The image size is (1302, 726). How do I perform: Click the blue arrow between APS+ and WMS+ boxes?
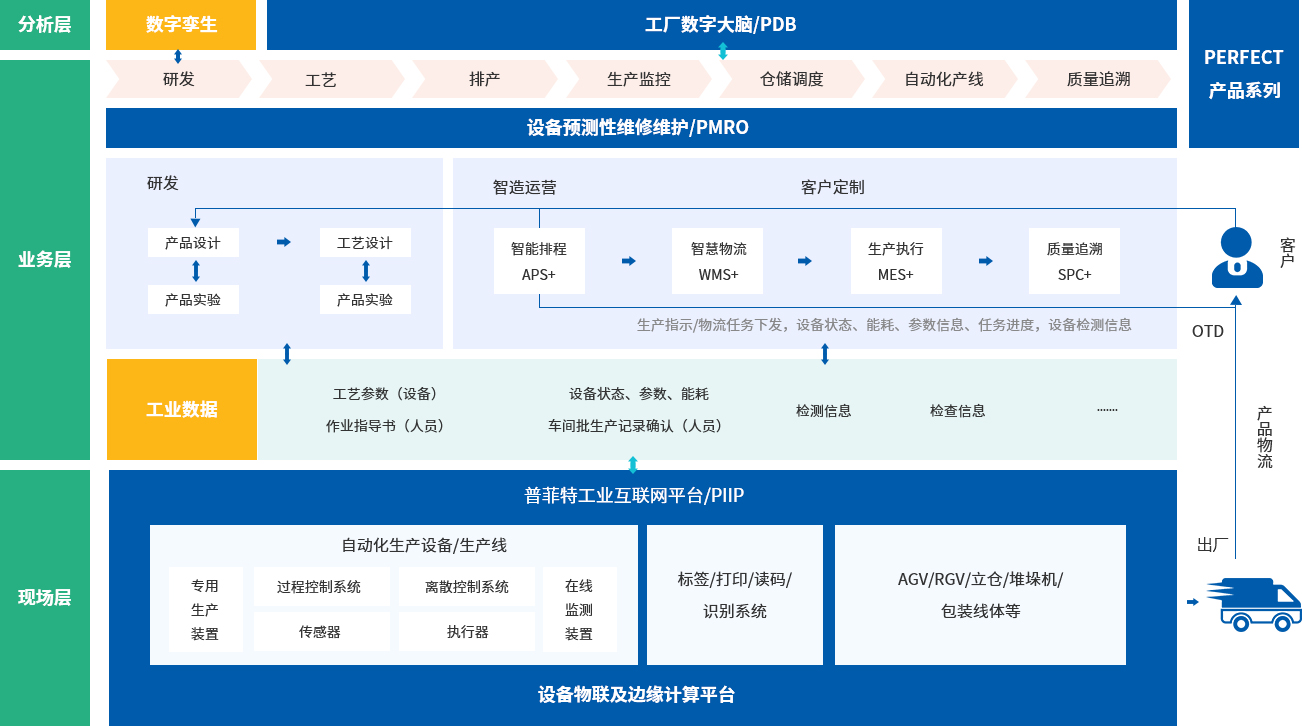[x=628, y=259]
